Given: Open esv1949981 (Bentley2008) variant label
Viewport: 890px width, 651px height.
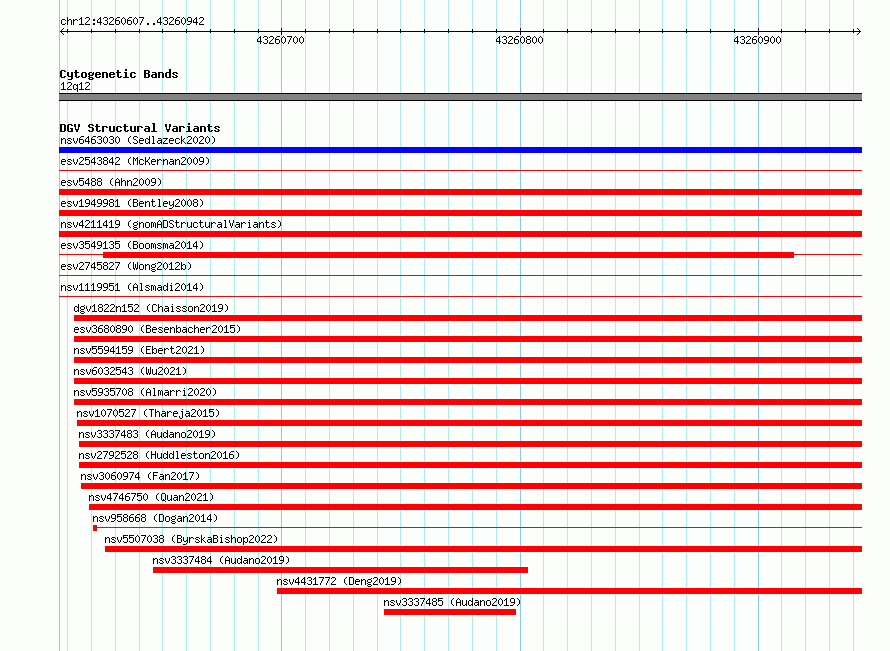Looking at the screenshot, I should pos(132,203).
